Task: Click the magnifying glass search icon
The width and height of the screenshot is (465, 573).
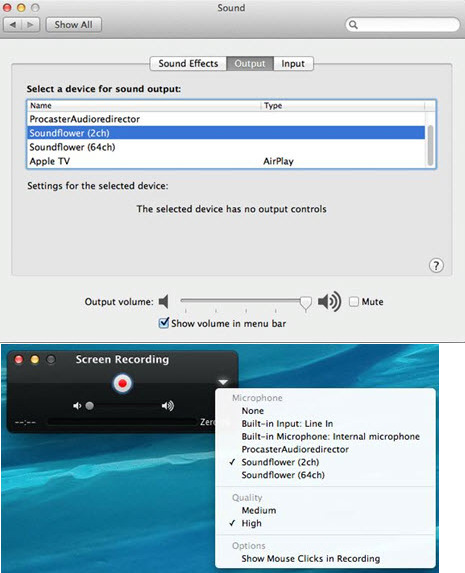Action: pos(353,24)
